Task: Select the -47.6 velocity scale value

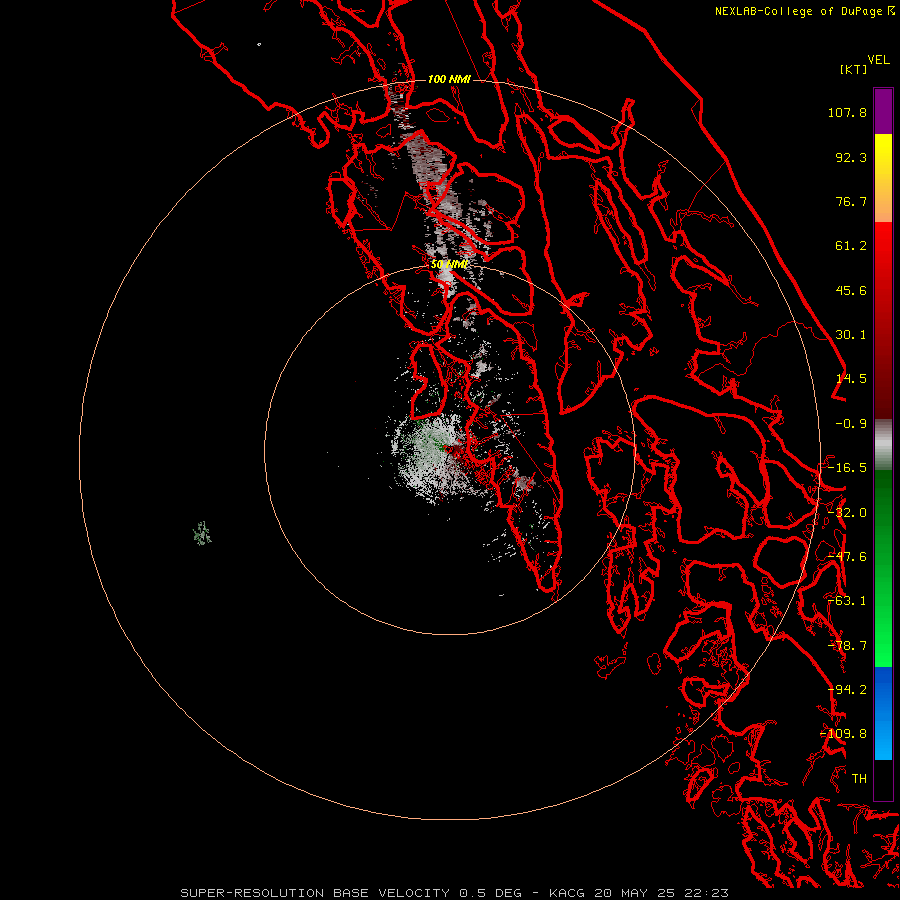Action: tap(847, 557)
